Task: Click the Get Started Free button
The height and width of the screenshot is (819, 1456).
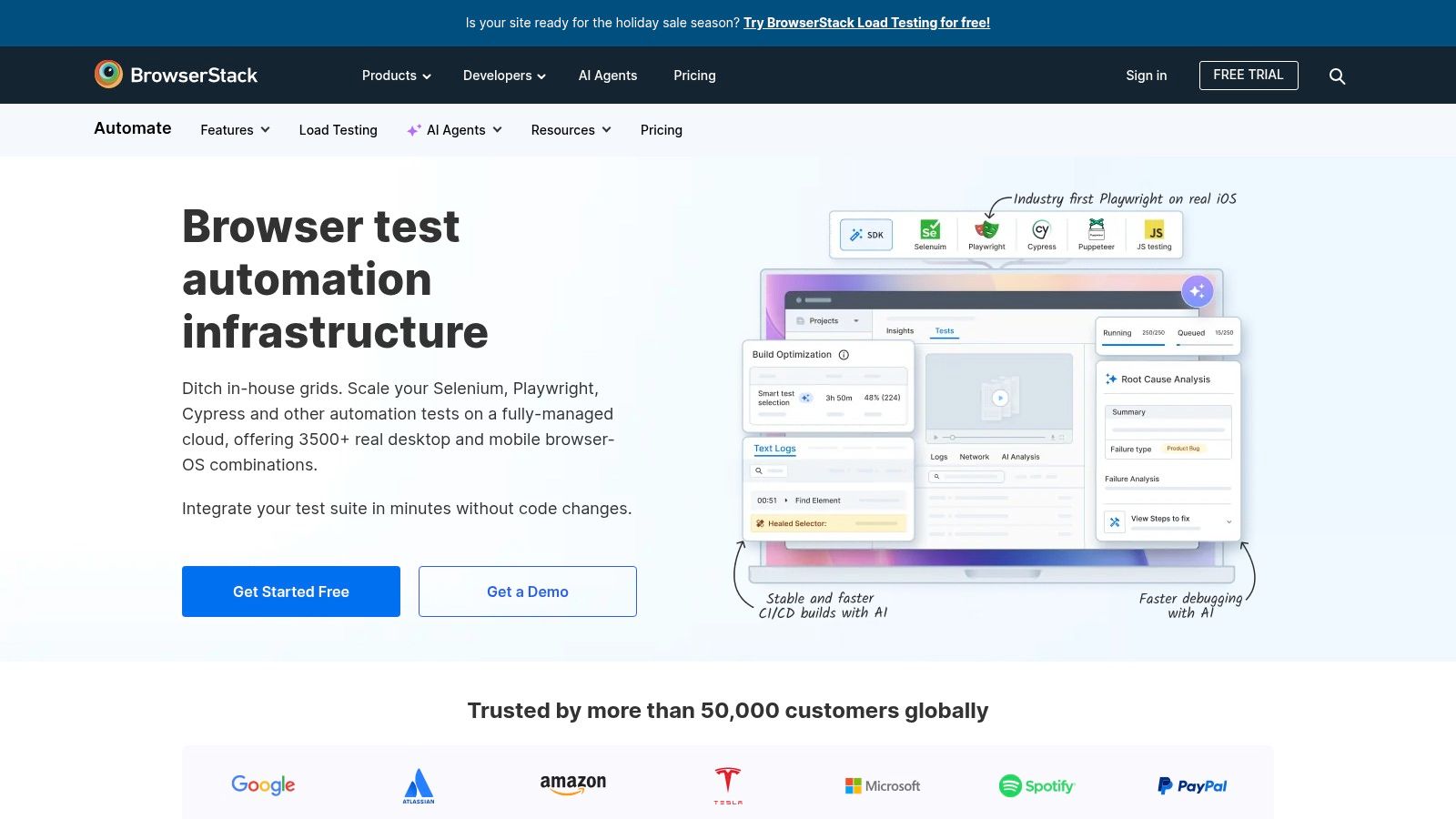Action: 291,591
